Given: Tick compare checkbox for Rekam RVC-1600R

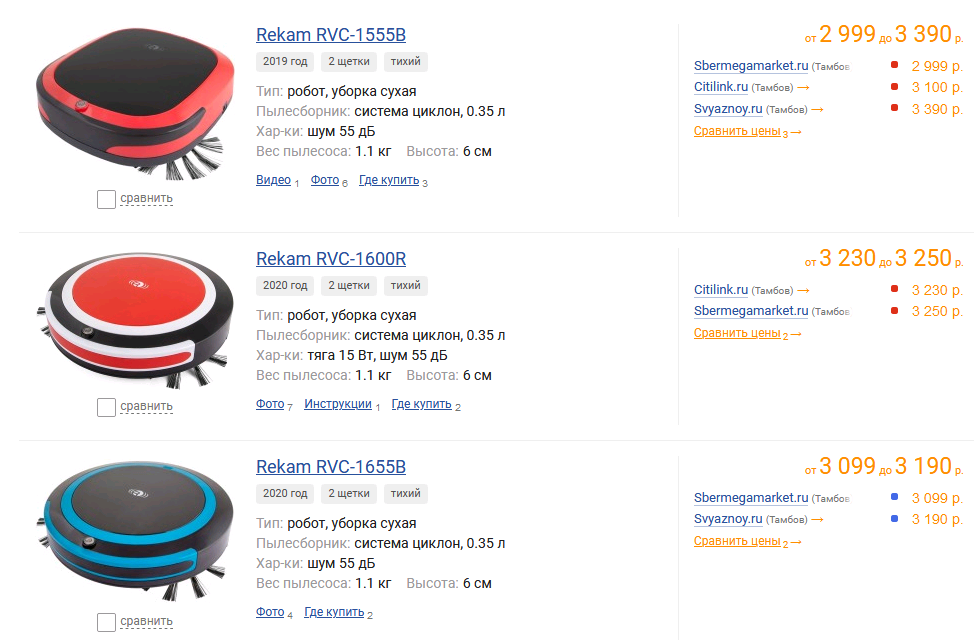Looking at the screenshot, I should click(x=106, y=408).
